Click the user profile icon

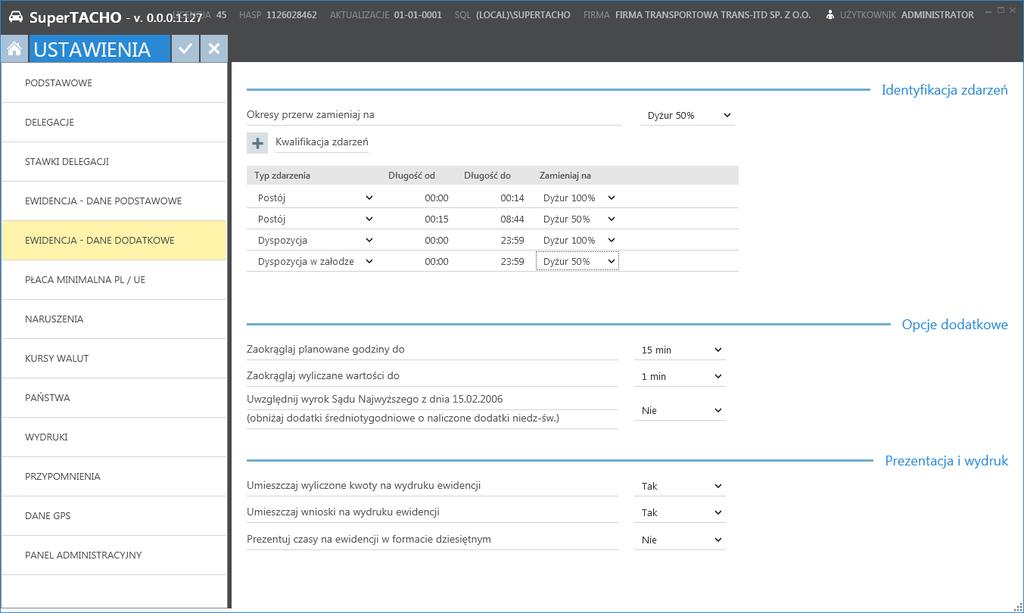[829, 14]
